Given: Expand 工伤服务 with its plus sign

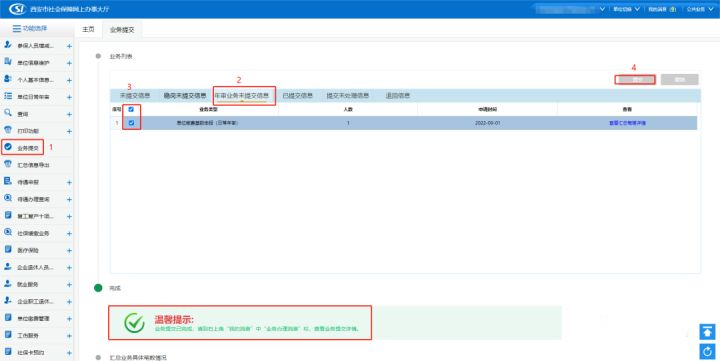Looking at the screenshot, I should 69,335.
